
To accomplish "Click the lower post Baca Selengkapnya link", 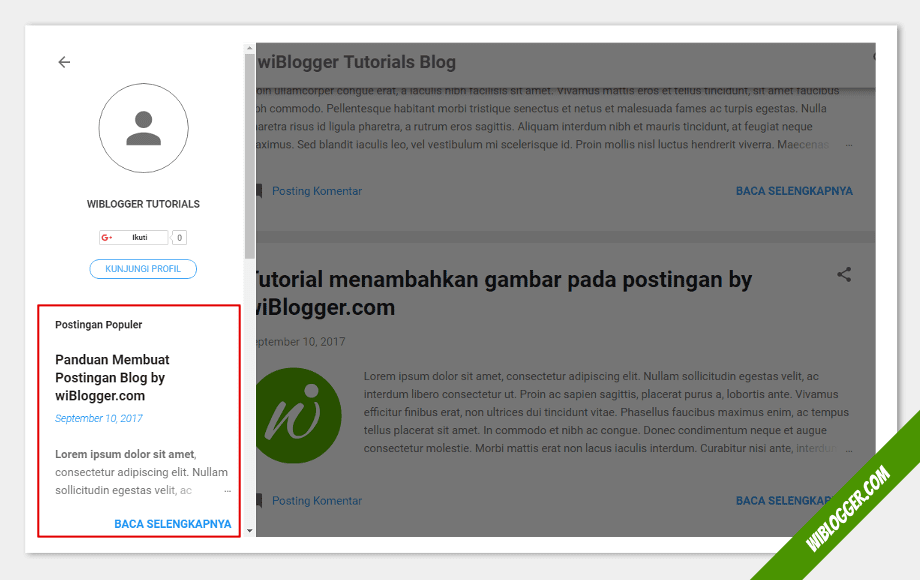I will pyautogui.click(x=784, y=501).
